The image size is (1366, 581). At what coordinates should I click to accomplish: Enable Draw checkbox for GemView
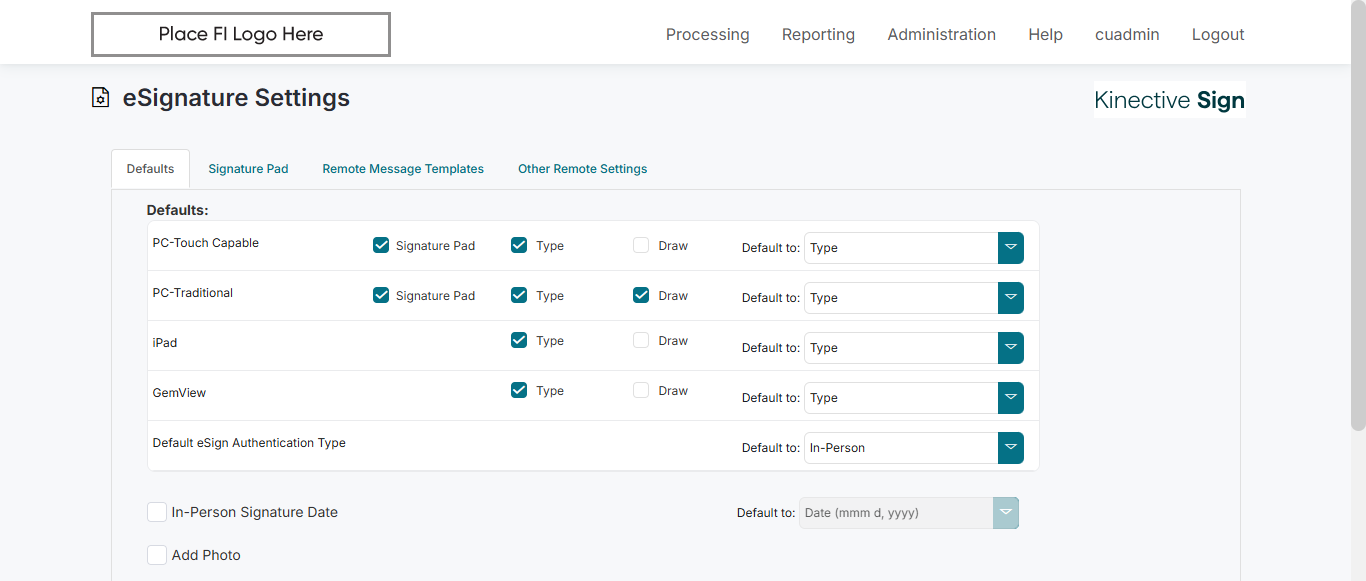pyautogui.click(x=641, y=390)
